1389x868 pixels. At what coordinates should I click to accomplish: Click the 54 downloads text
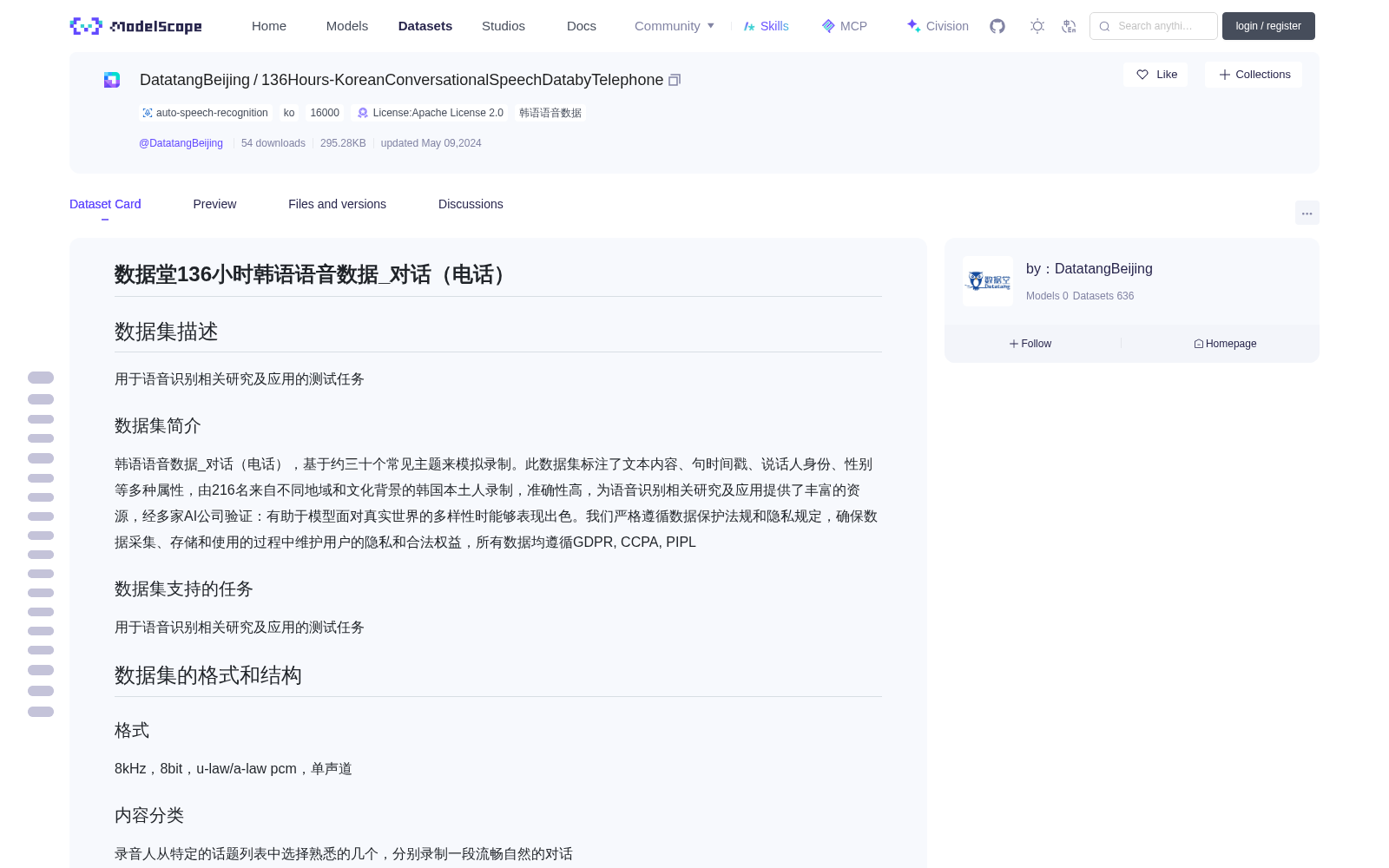273,143
